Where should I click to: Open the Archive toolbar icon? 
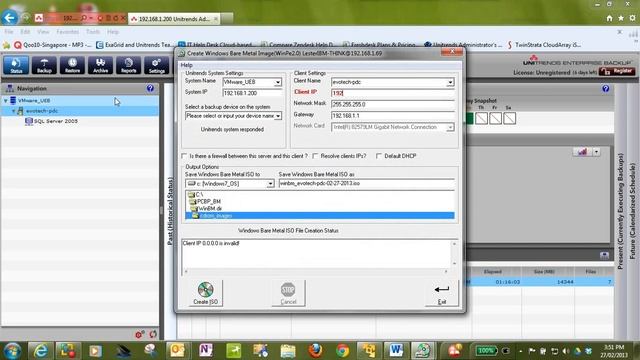[100, 65]
